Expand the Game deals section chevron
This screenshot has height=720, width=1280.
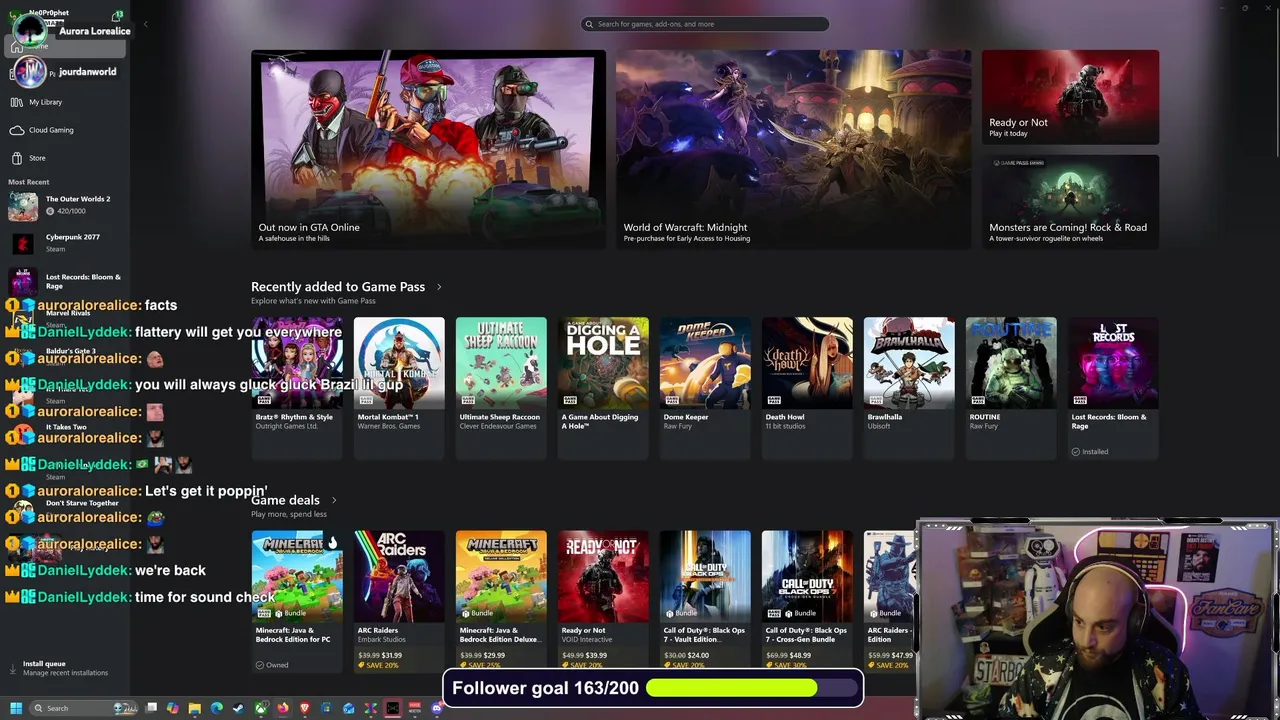(333, 500)
